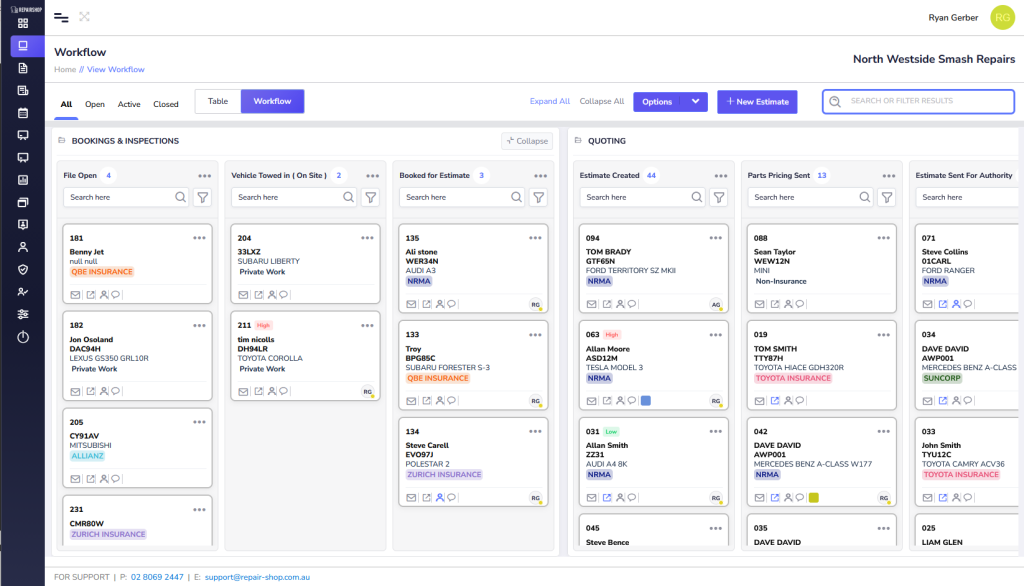Image resolution: width=1024 pixels, height=586 pixels.
Task: Click filter icon in Vehicle Towed in column
Action: (x=371, y=197)
